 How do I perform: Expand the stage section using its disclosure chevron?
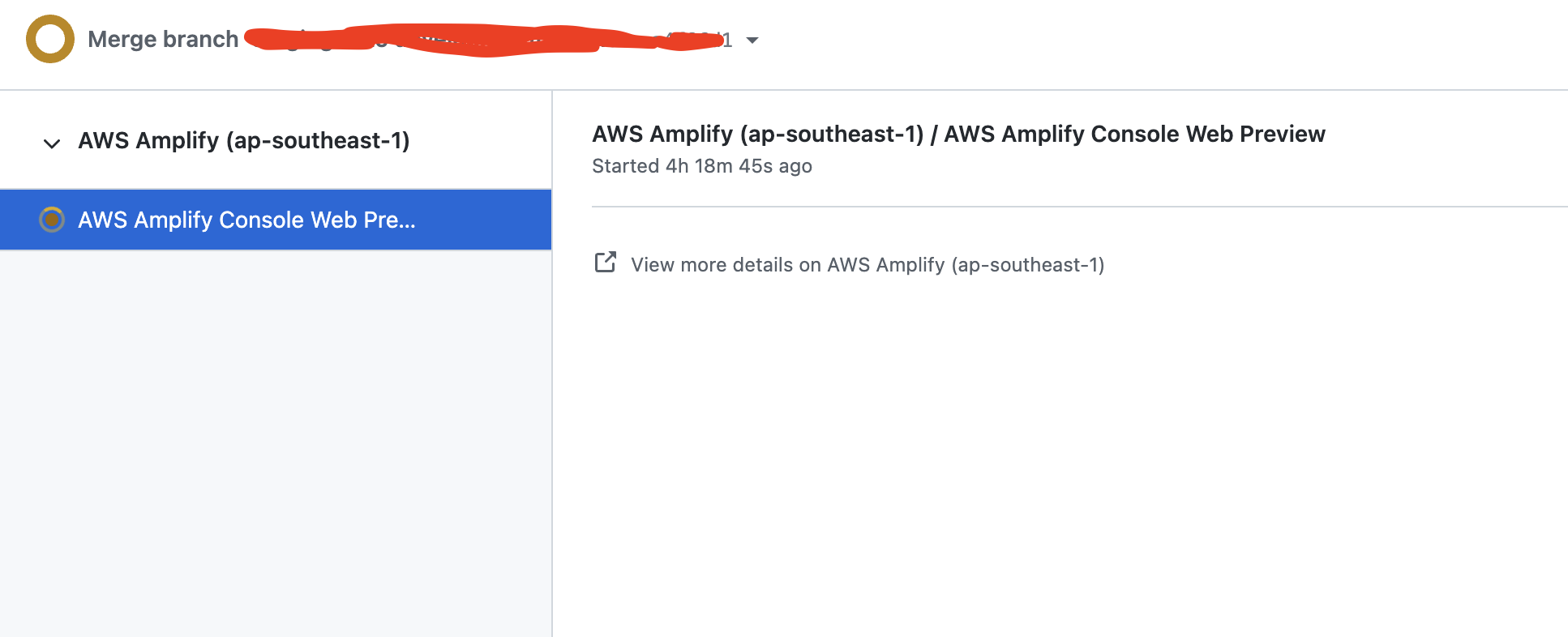point(51,143)
